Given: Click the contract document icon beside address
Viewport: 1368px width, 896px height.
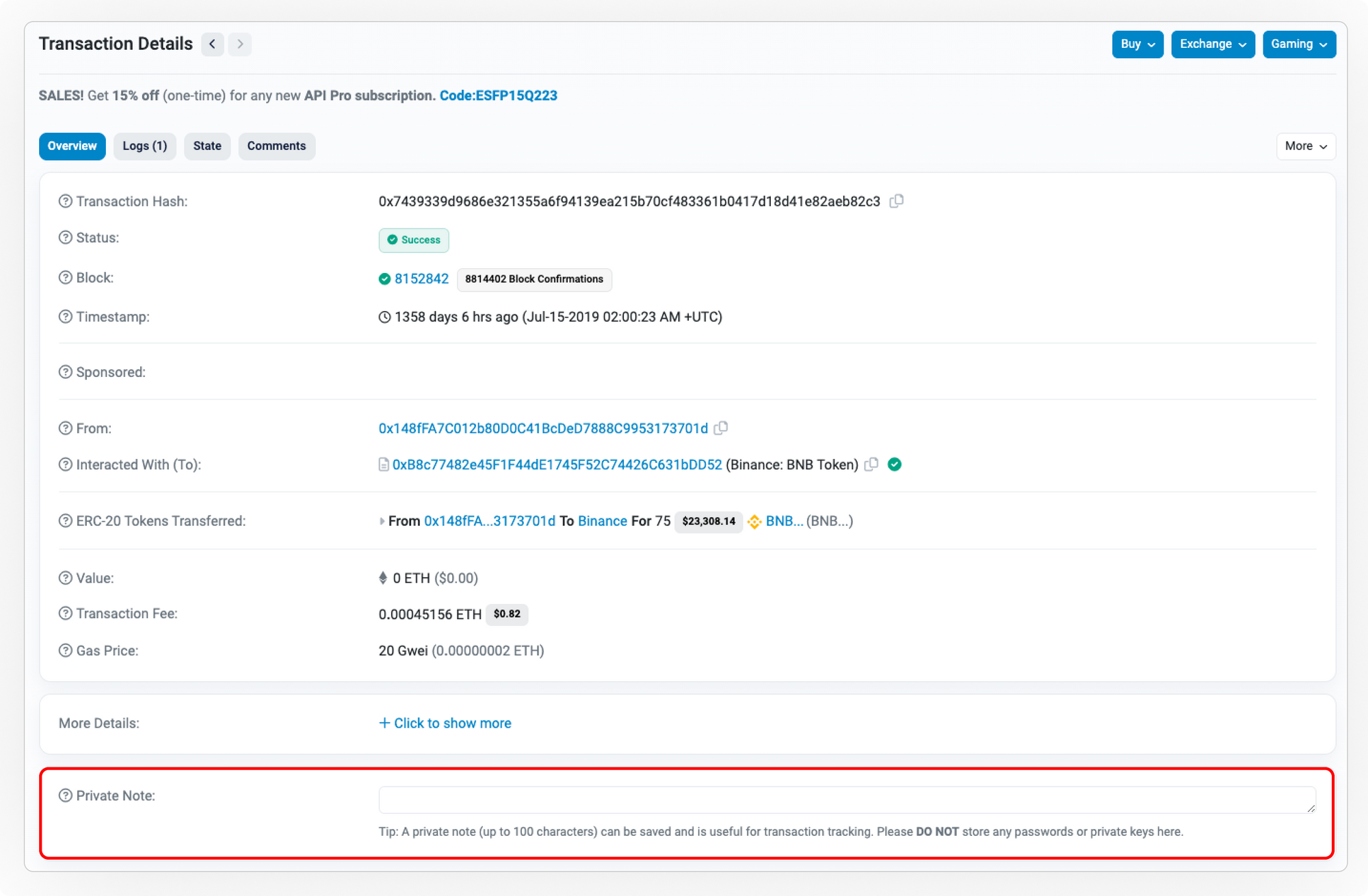Looking at the screenshot, I should tap(384, 465).
